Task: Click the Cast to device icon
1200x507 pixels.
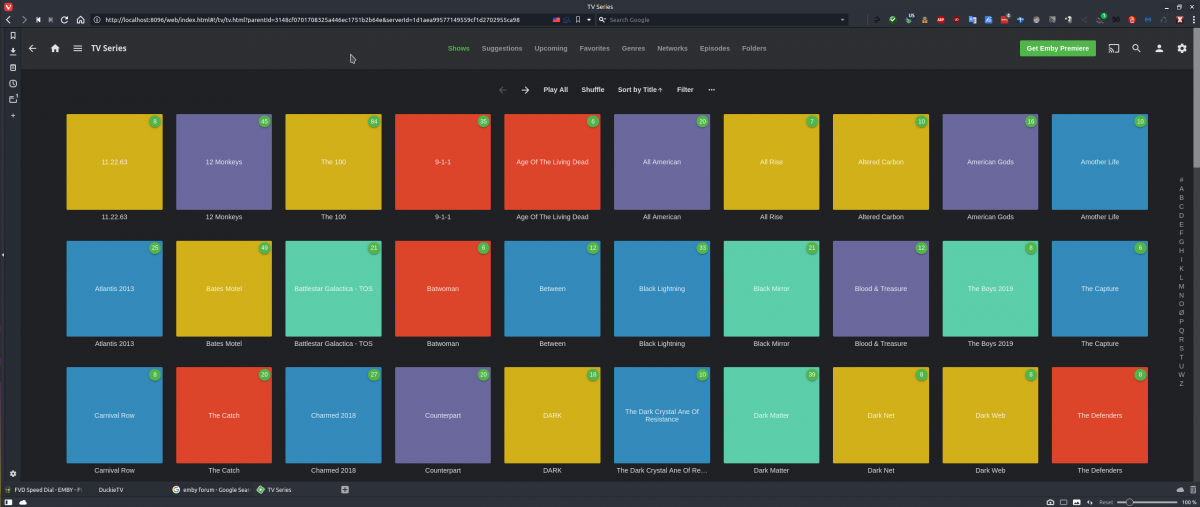Action: coord(1113,48)
